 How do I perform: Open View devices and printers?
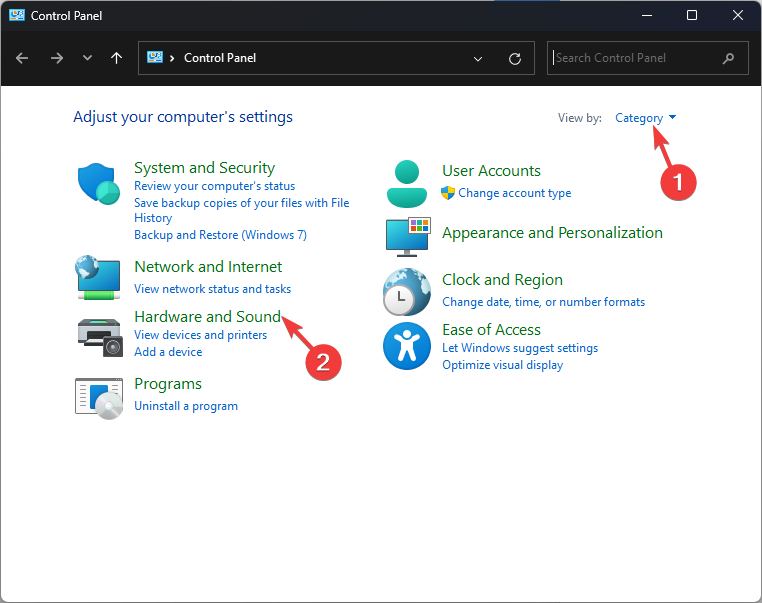tap(200, 335)
